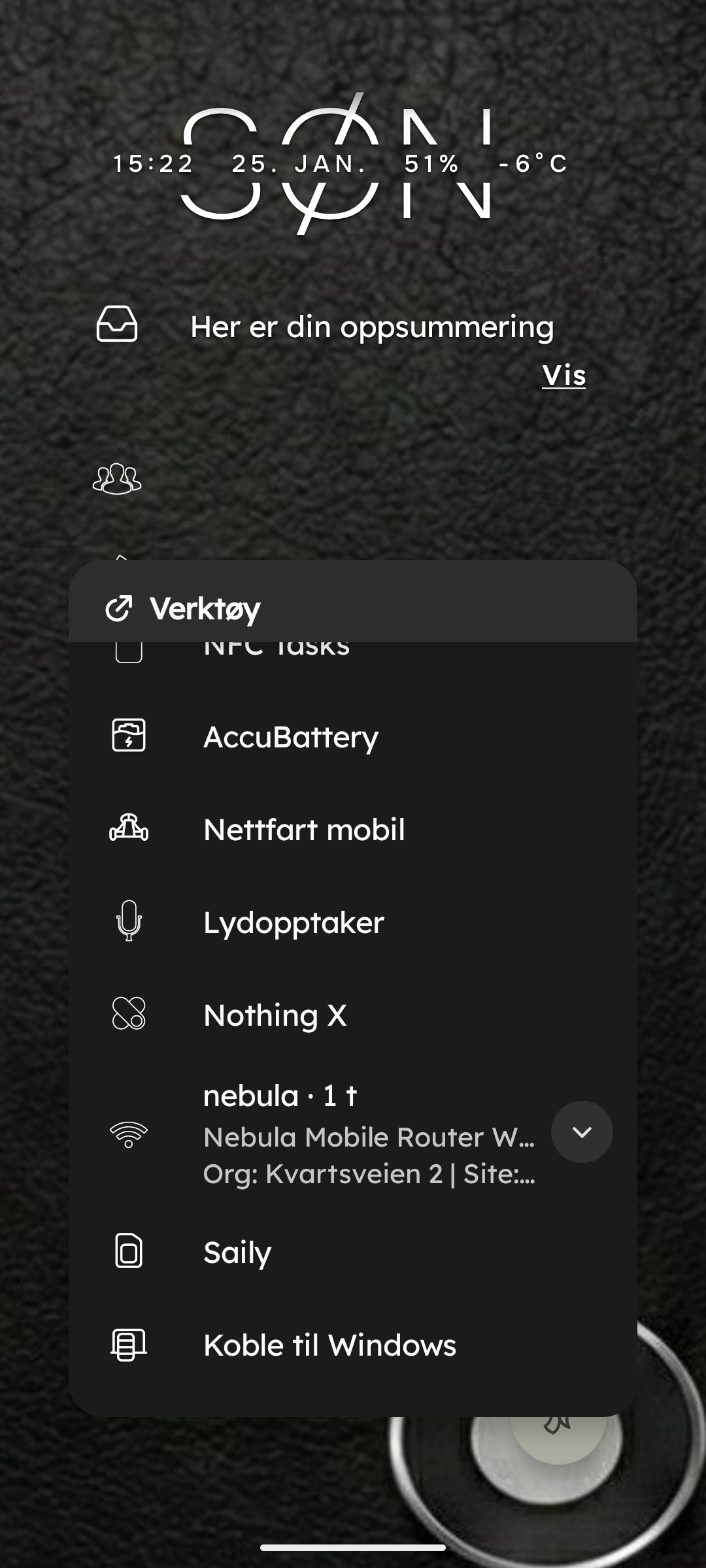Screen dimensions: 706x1568
Task: Open the Verktøy folder header
Action: point(353,608)
